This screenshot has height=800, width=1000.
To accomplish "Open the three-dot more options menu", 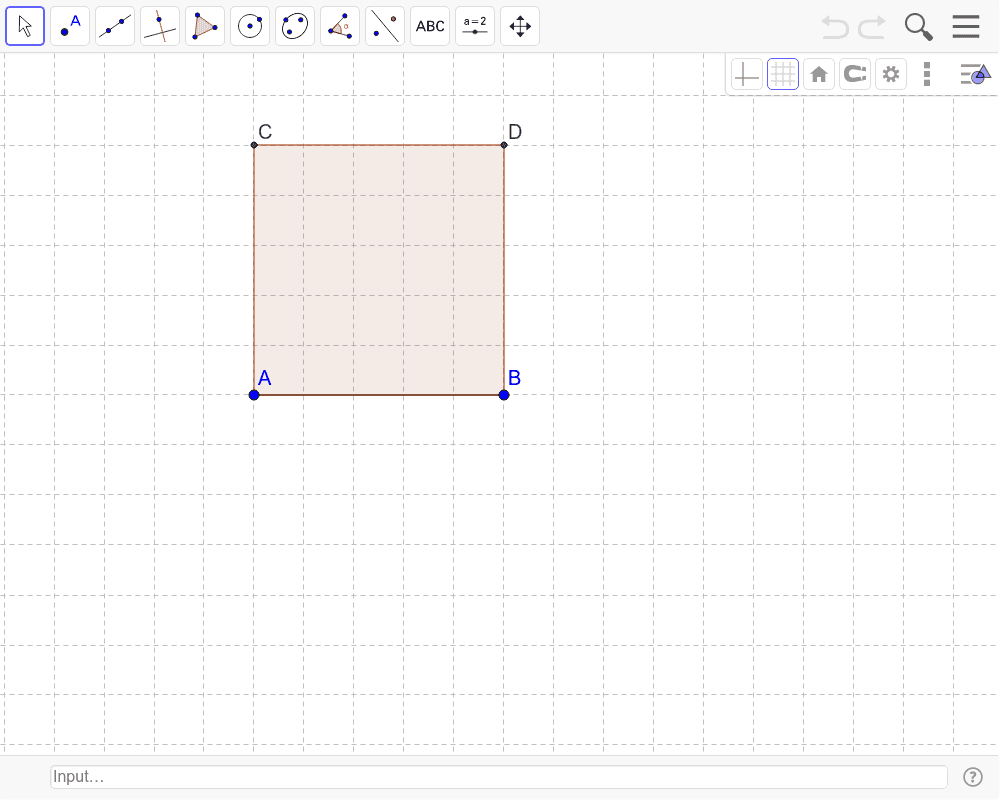I will 927,75.
